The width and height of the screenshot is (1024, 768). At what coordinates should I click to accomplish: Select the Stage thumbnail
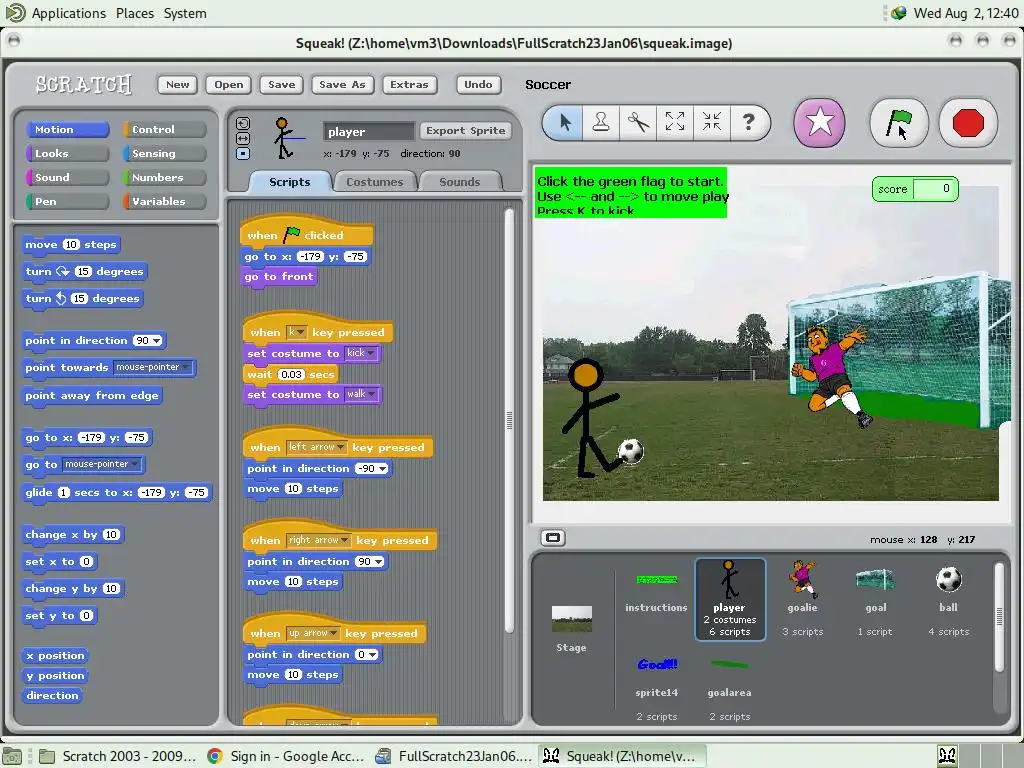[x=571, y=628]
